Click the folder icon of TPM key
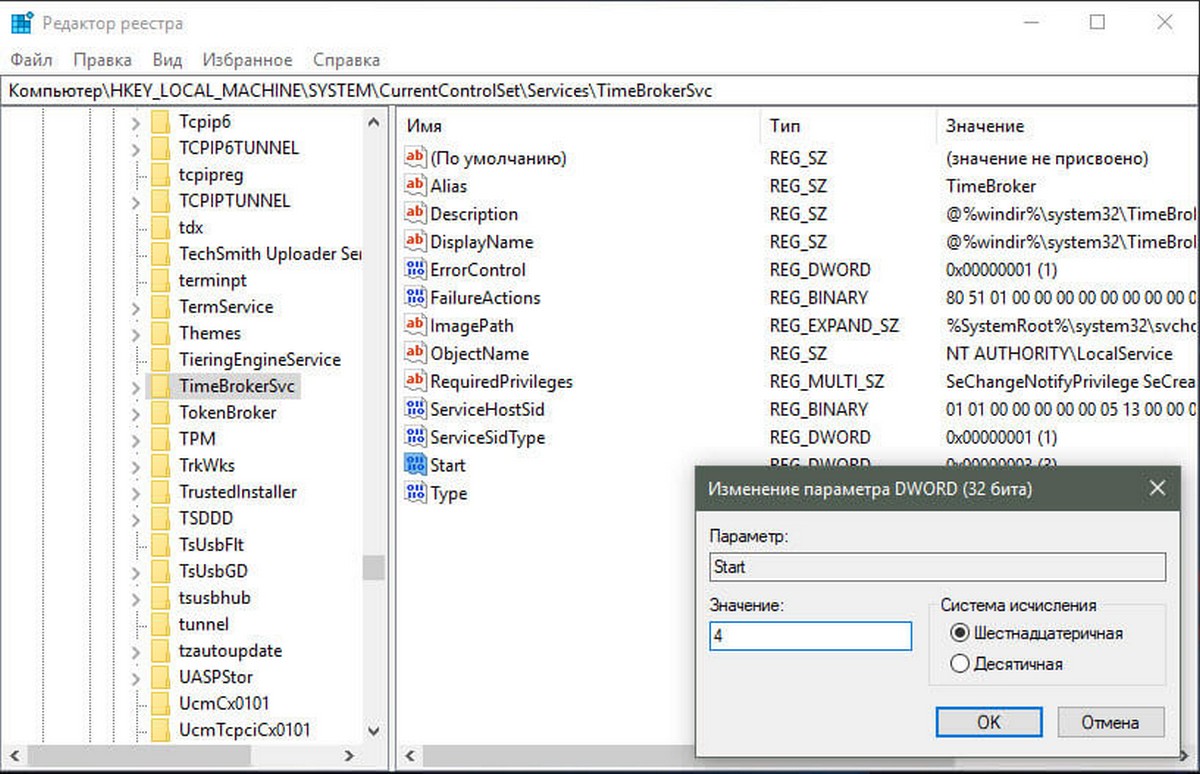1200x774 pixels. point(160,439)
